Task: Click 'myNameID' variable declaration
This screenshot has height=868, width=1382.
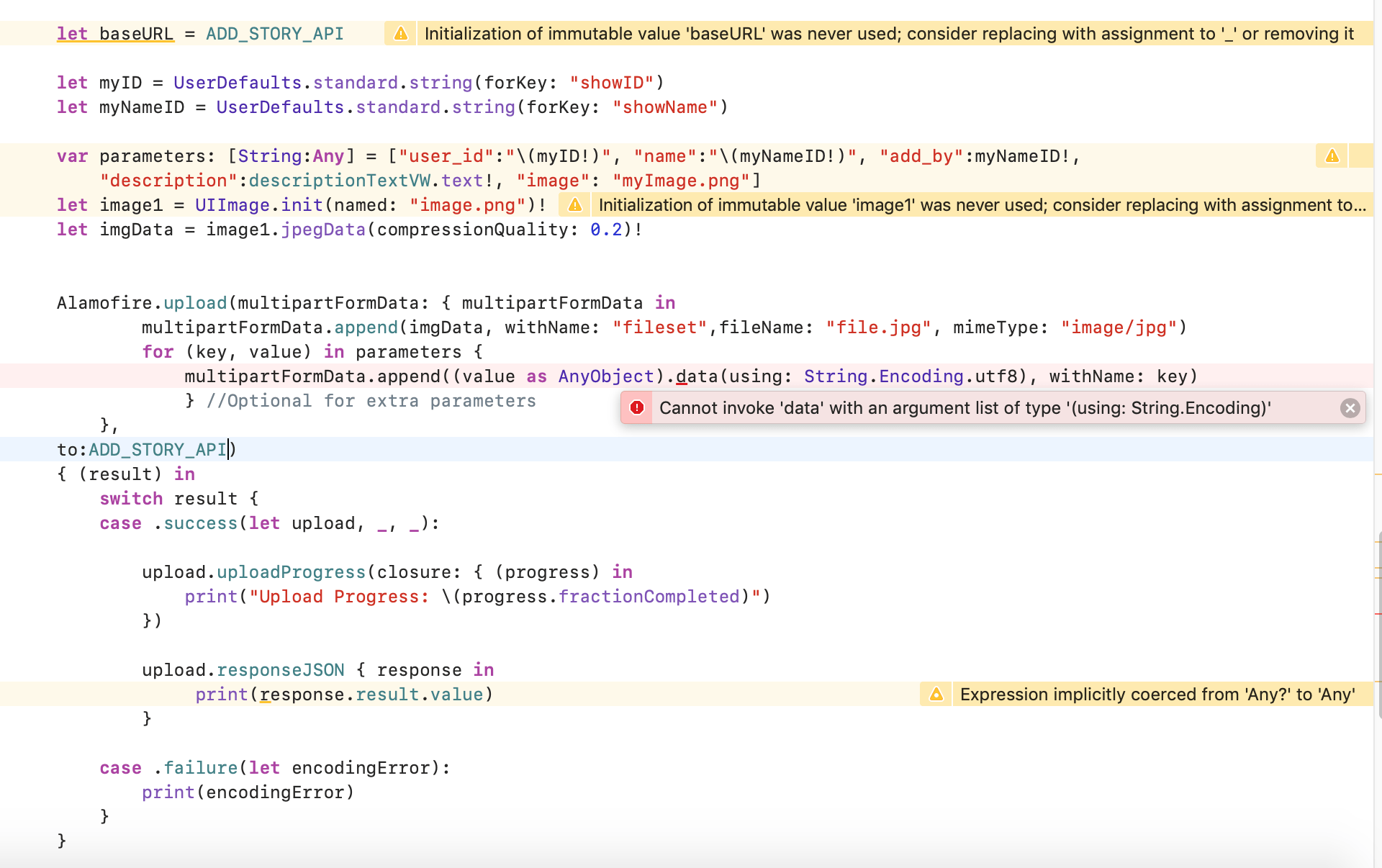Action: (x=142, y=107)
